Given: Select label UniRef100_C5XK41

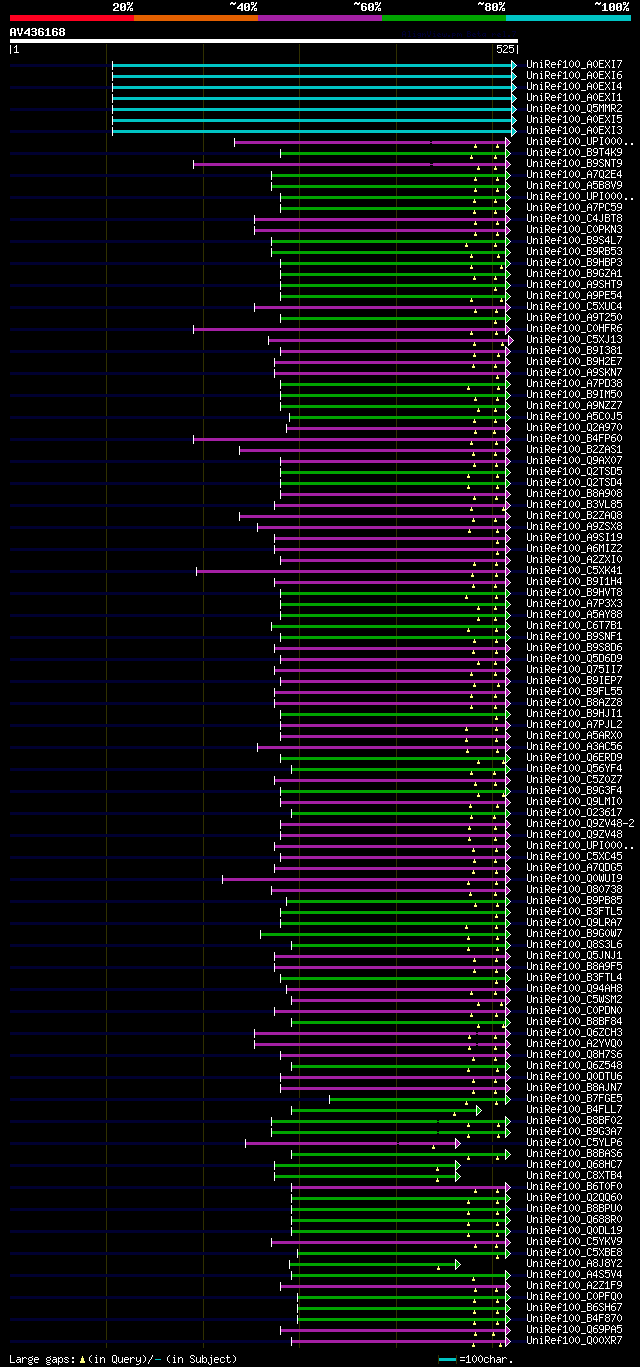Looking at the screenshot, I should (574, 570).
